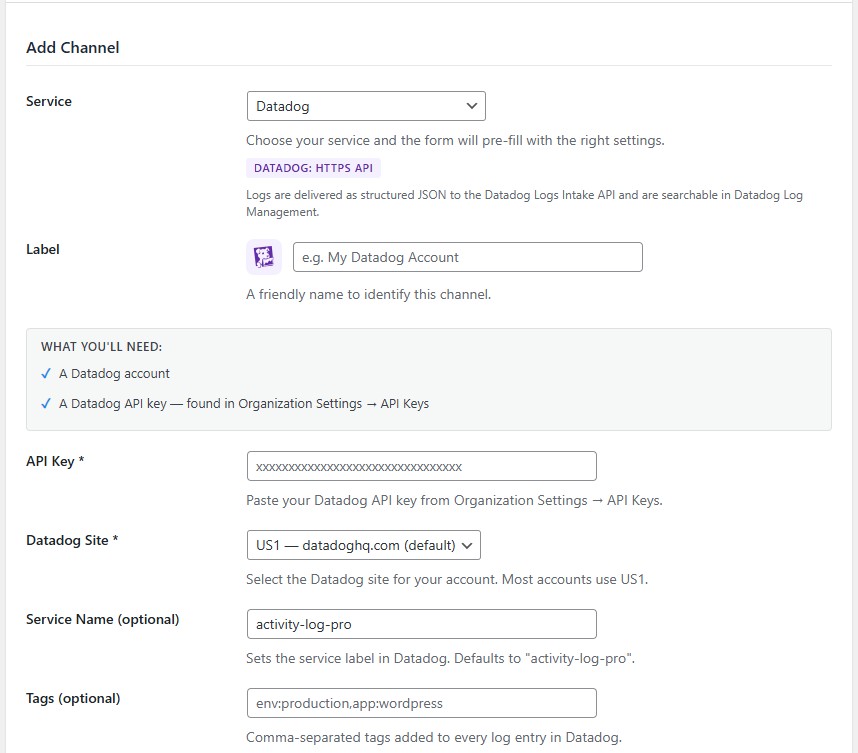This screenshot has height=753, width=858.
Task: Click 'Select the Datadog site for your account' hint
Action: pos(447,580)
